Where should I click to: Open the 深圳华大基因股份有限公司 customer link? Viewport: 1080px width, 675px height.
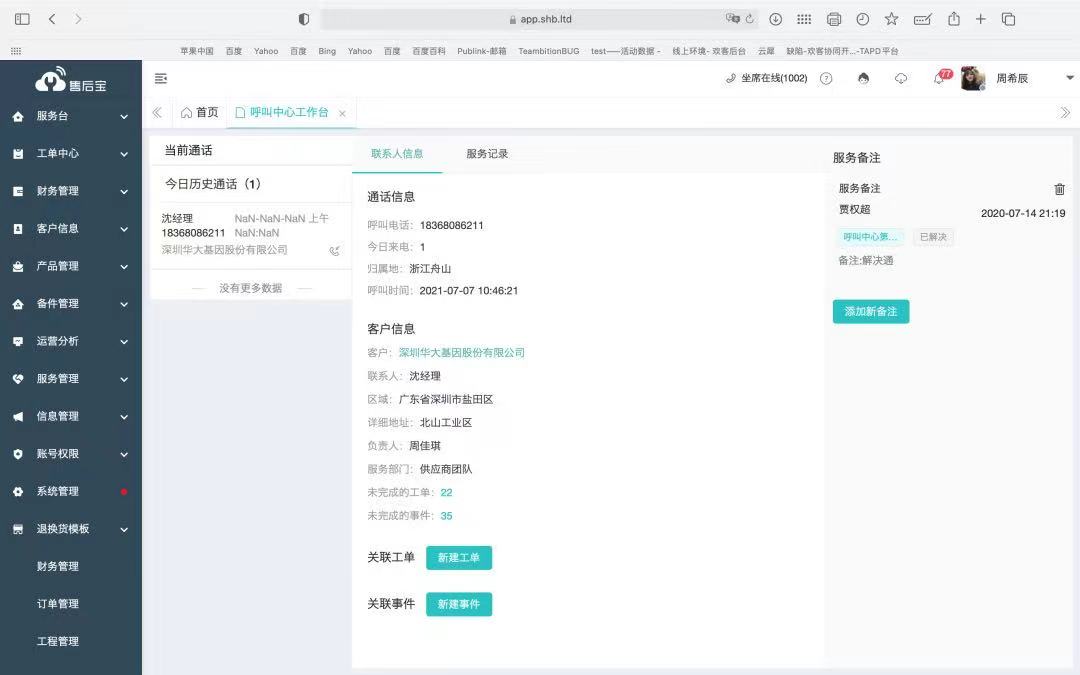(461, 353)
